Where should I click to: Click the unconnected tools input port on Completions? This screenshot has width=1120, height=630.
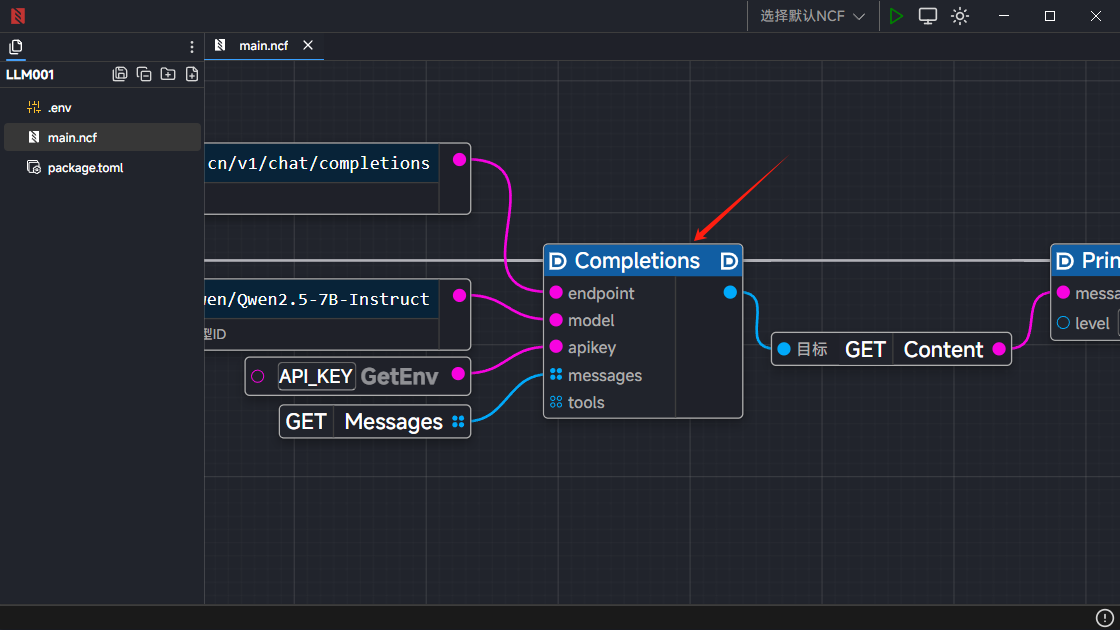556,402
